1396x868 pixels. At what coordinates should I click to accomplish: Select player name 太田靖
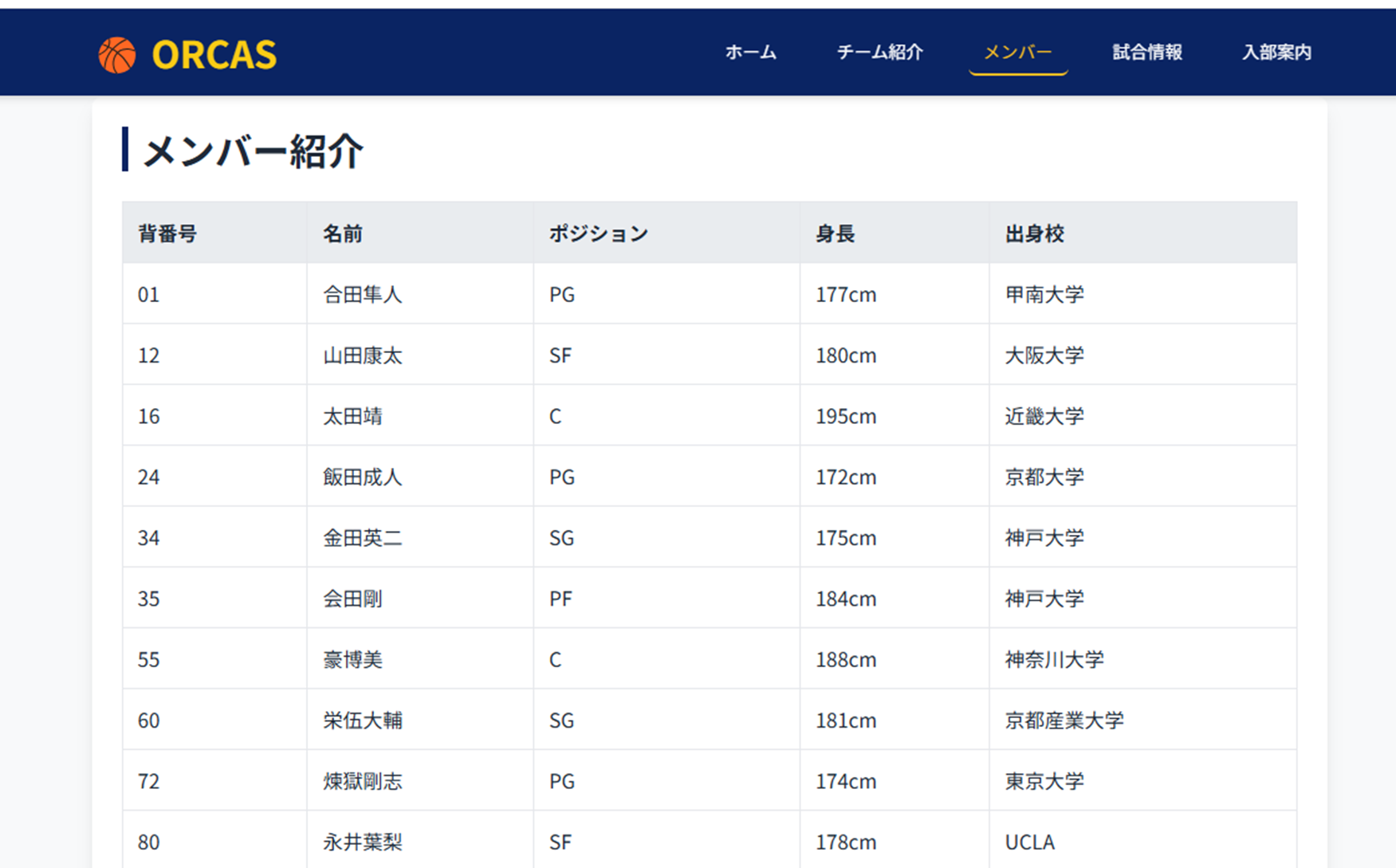tap(352, 416)
